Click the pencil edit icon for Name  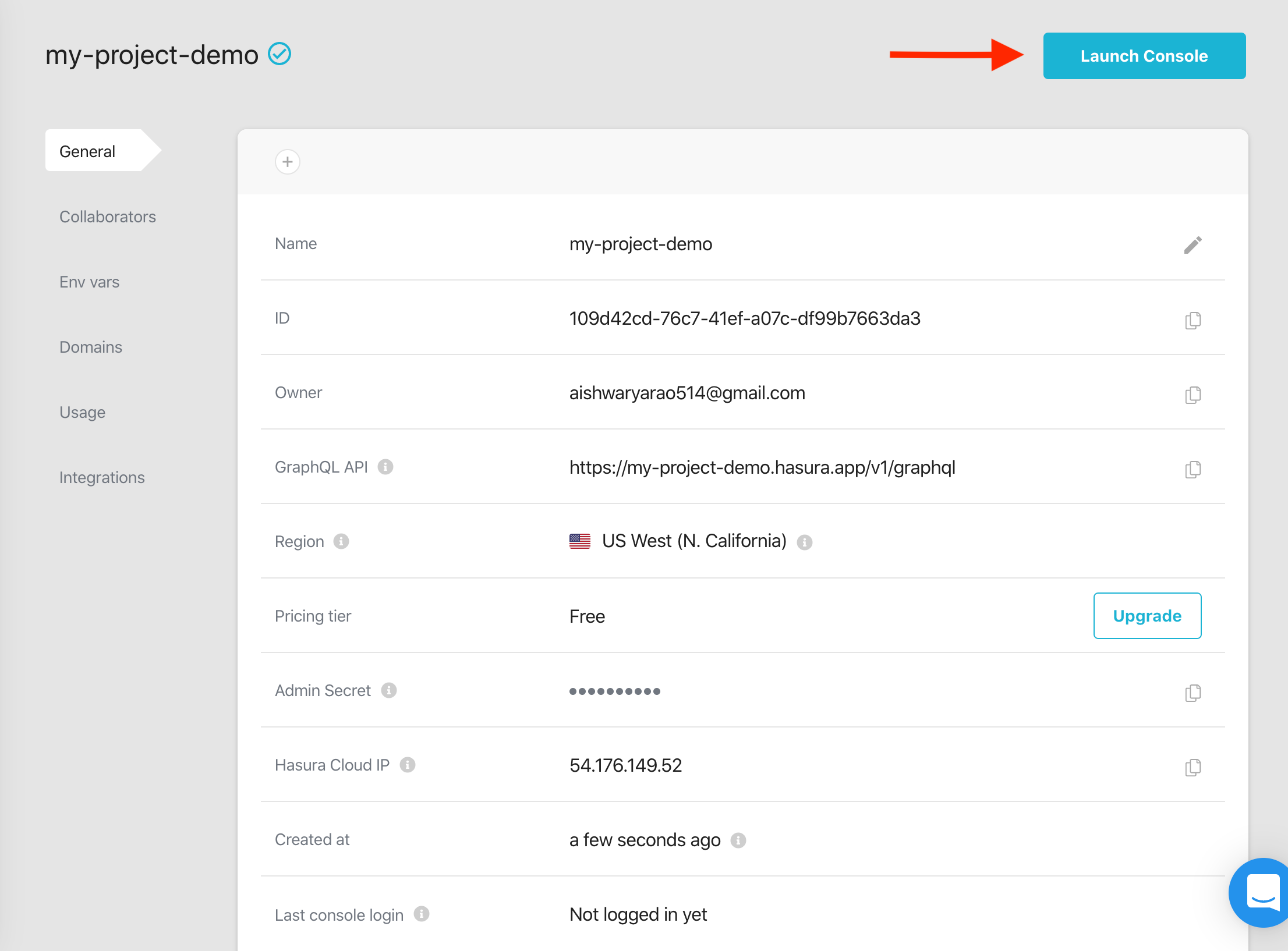(1193, 245)
